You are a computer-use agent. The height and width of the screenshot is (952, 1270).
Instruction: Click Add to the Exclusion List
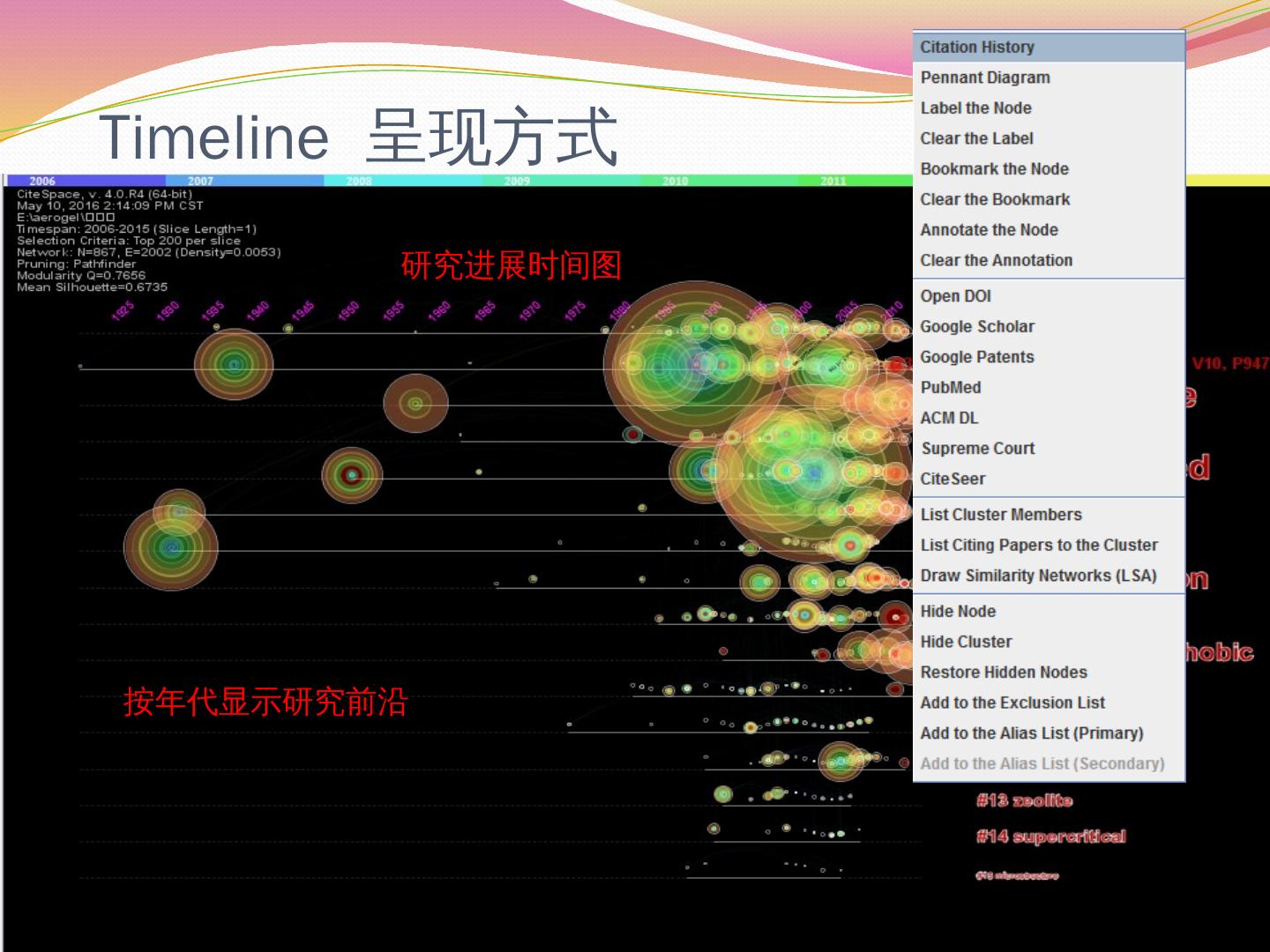point(1012,703)
